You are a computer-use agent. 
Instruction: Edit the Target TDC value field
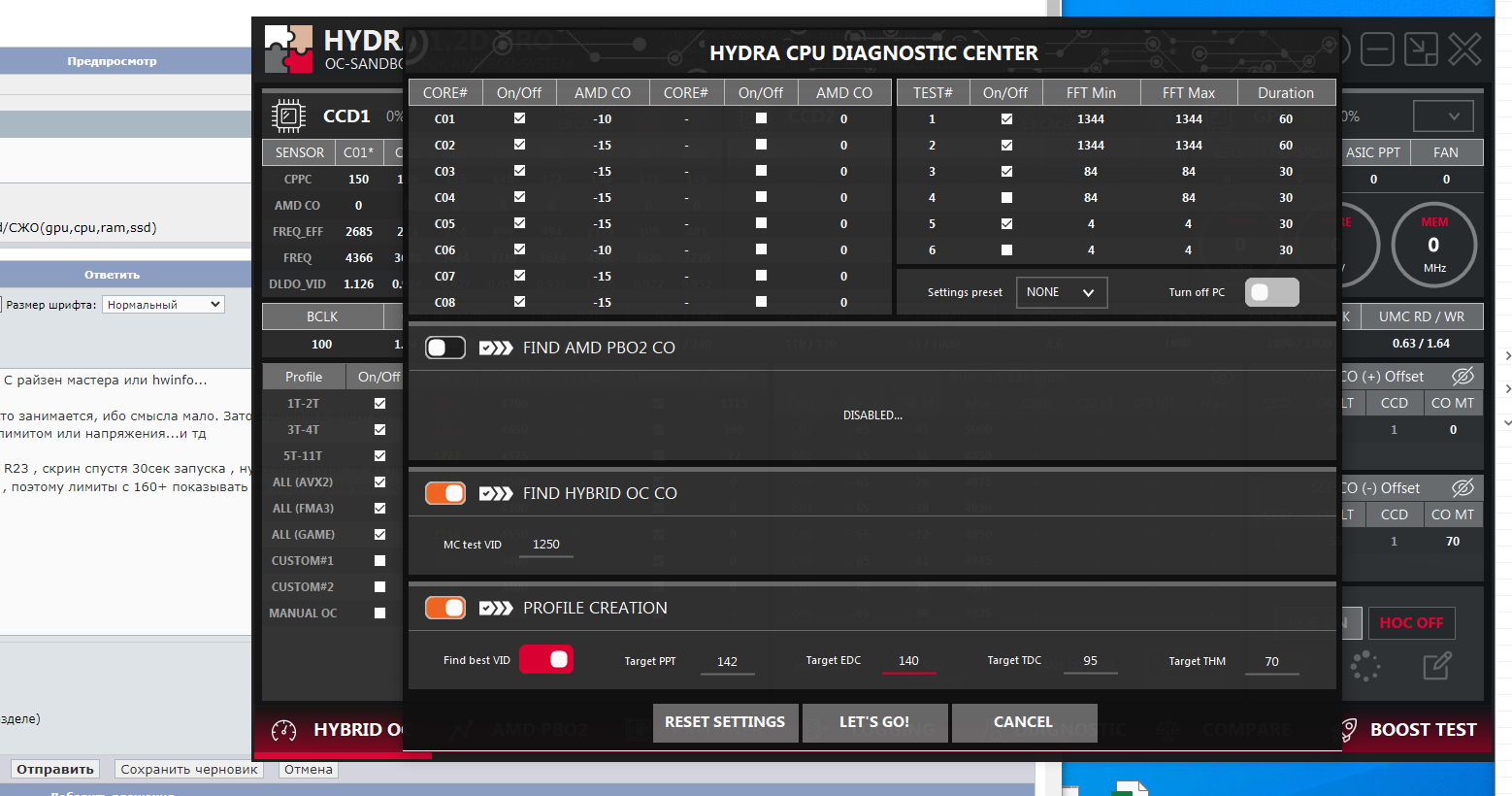pyautogui.click(x=1090, y=661)
